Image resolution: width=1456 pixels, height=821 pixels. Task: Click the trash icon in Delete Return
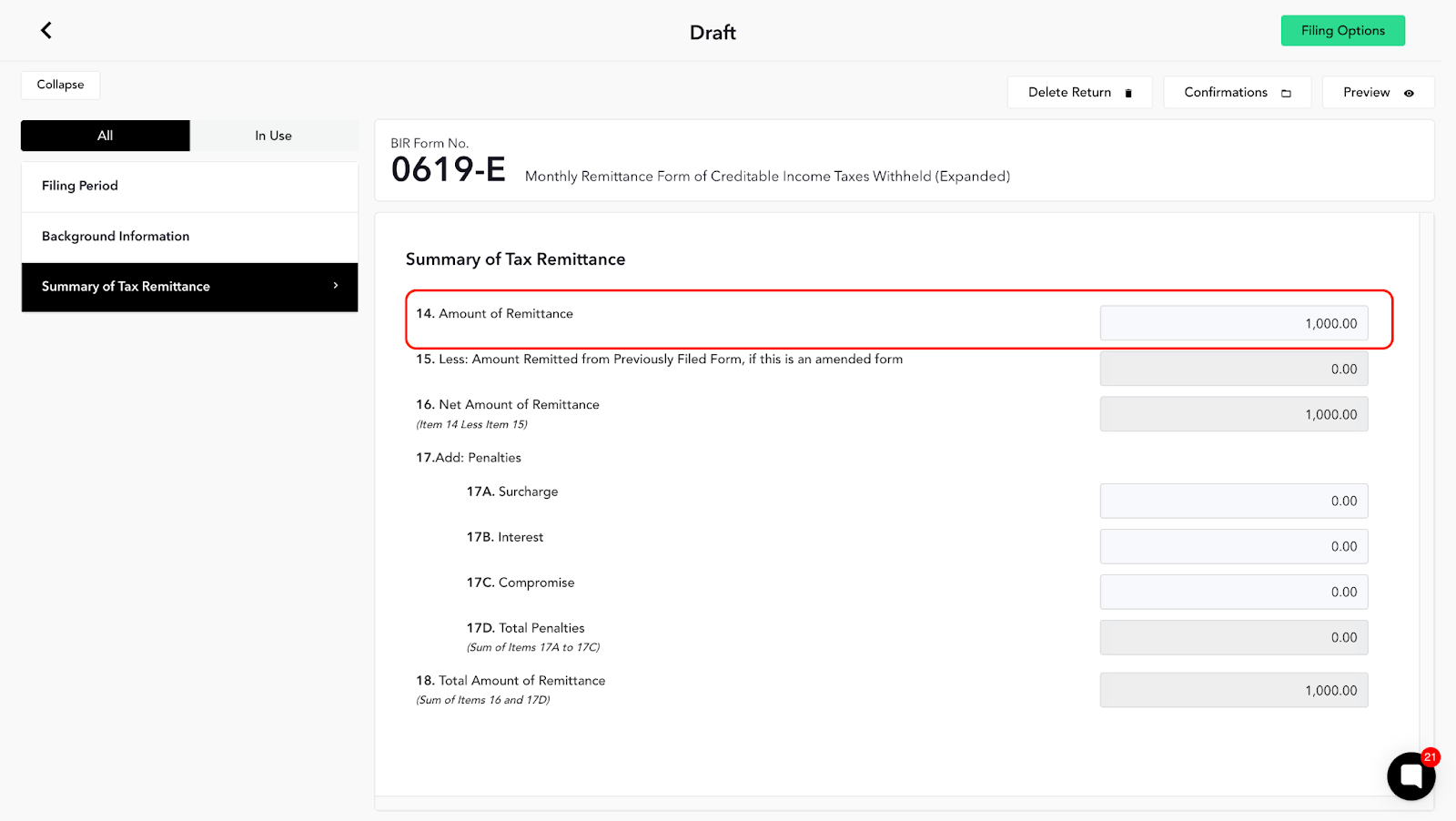1128,93
